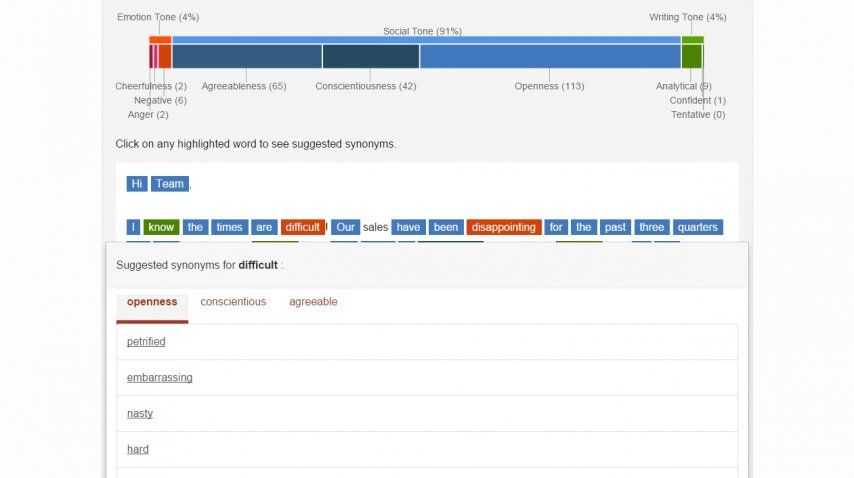This screenshot has width=854, height=478.
Task: Click the highlighted word 'quarters'
Action: point(697,227)
